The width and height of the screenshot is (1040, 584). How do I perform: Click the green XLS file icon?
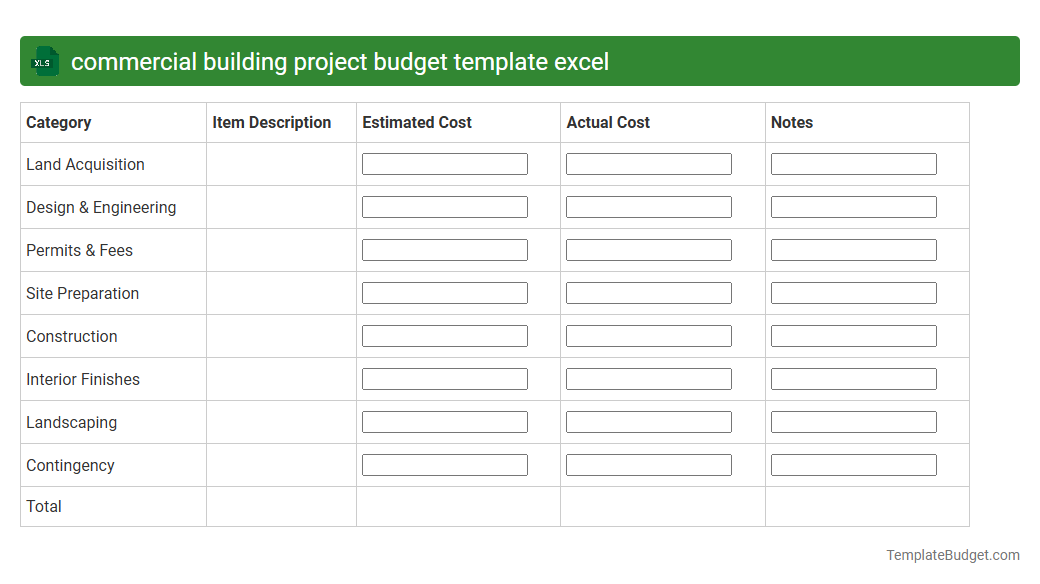pos(44,61)
